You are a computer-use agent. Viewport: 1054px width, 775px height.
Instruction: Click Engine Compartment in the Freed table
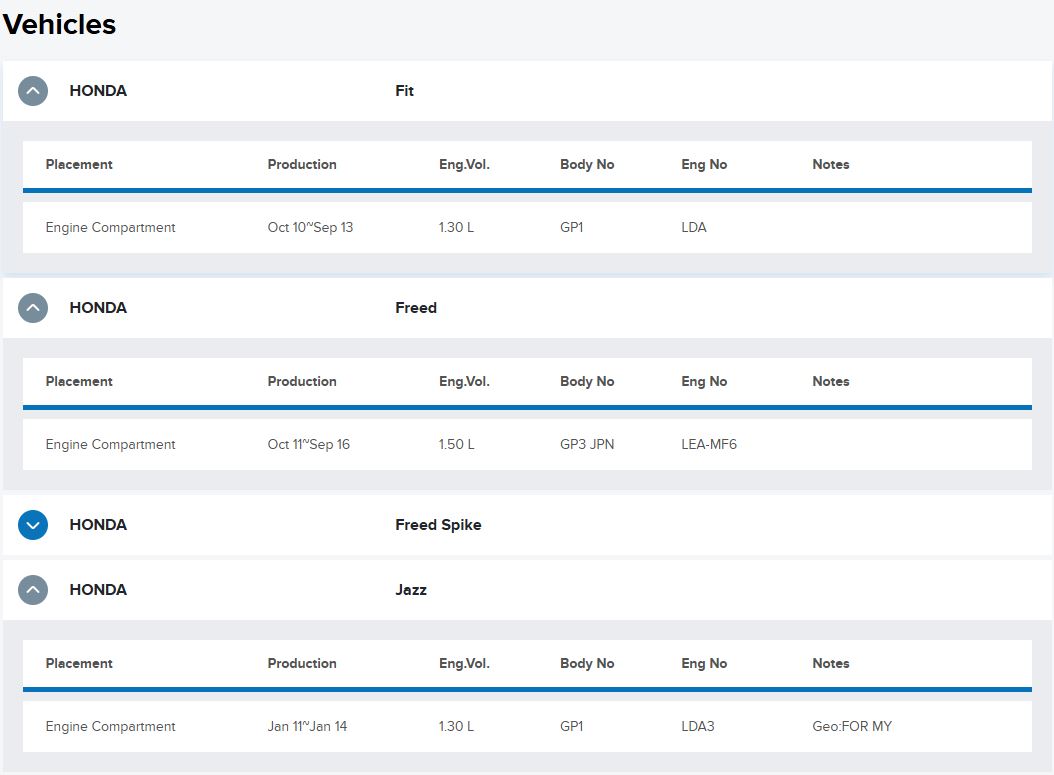coord(111,444)
